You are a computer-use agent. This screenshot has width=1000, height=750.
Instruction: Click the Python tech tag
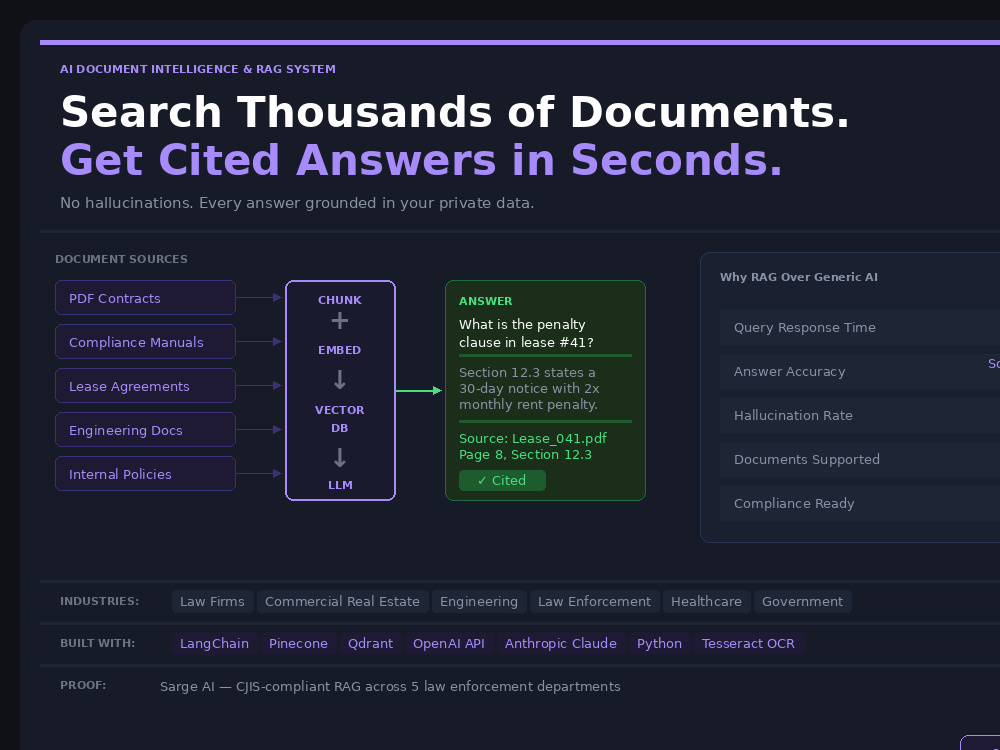tap(659, 643)
